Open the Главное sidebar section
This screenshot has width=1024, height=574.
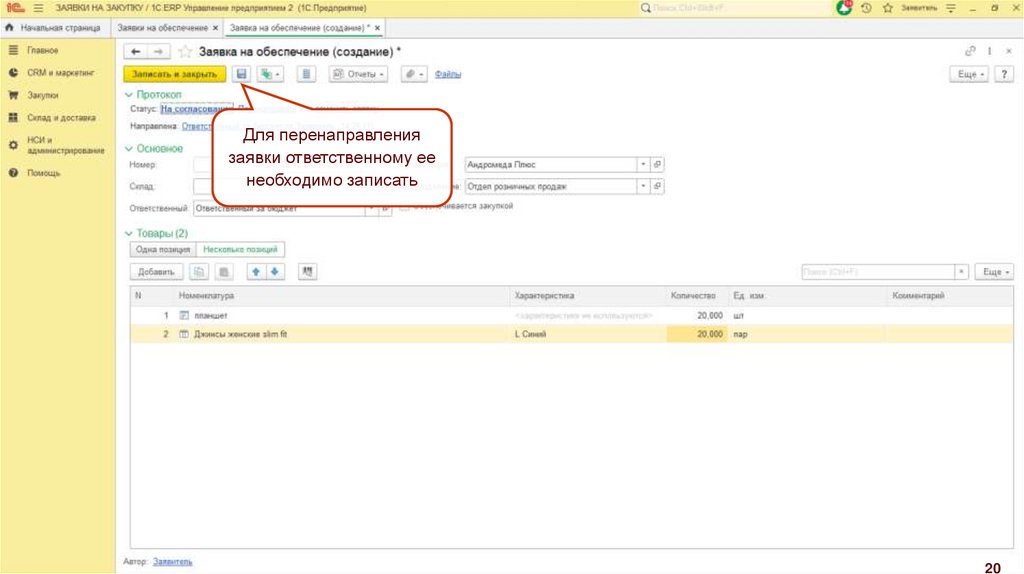(42, 50)
